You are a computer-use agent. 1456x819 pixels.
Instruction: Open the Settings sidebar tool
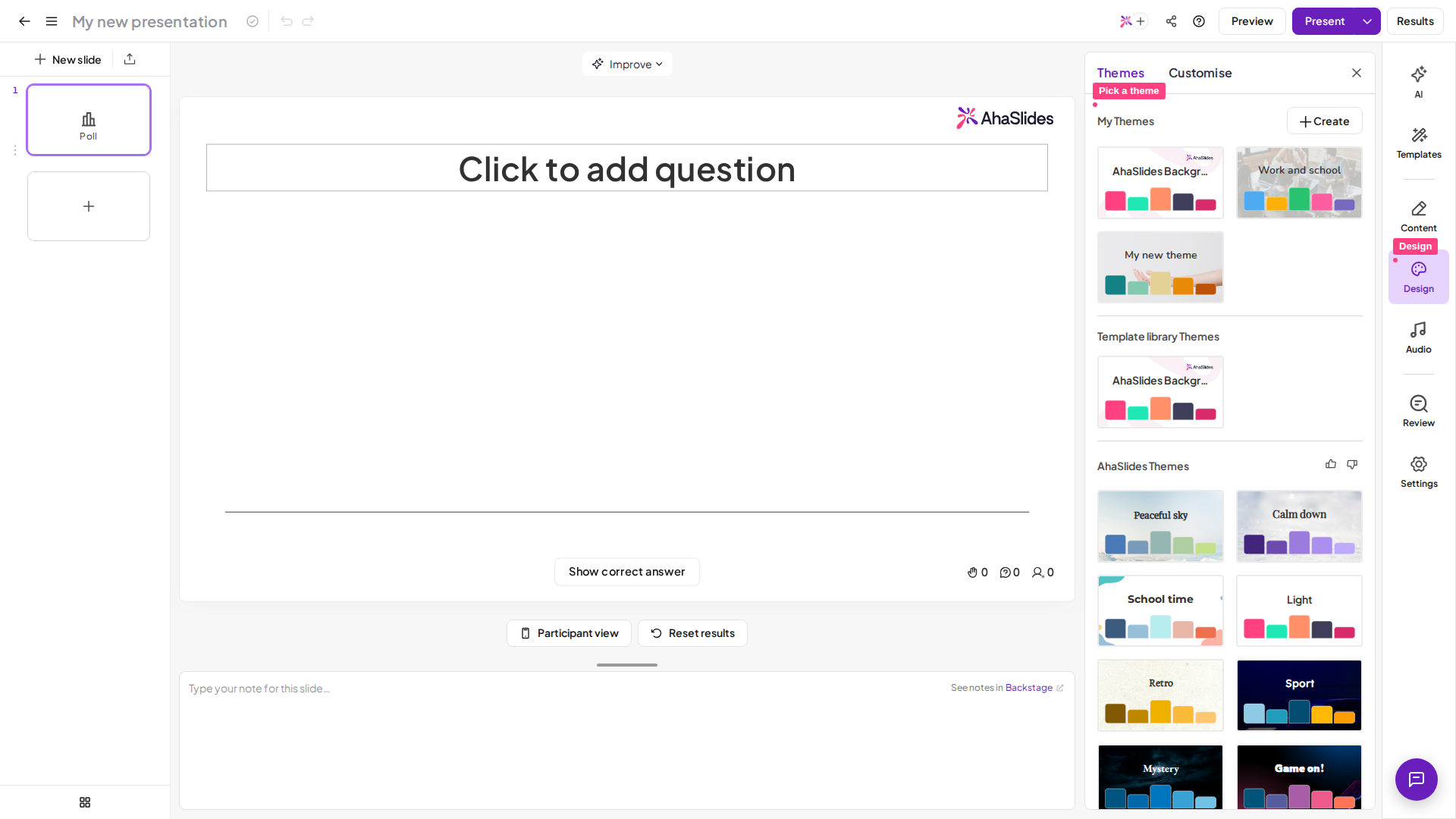[1419, 472]
